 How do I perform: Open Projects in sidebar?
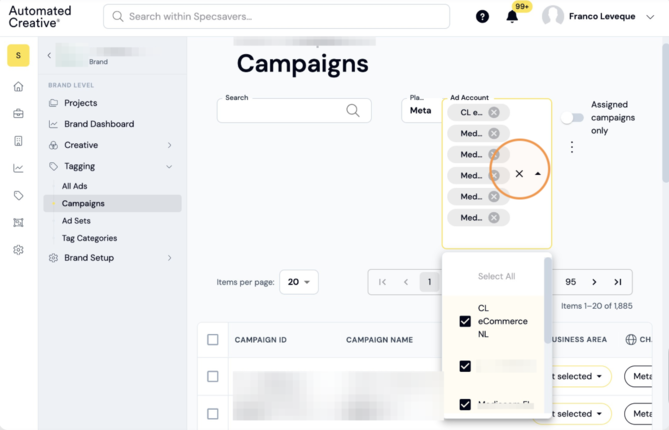pyautogui.click(x=81, y=103)
